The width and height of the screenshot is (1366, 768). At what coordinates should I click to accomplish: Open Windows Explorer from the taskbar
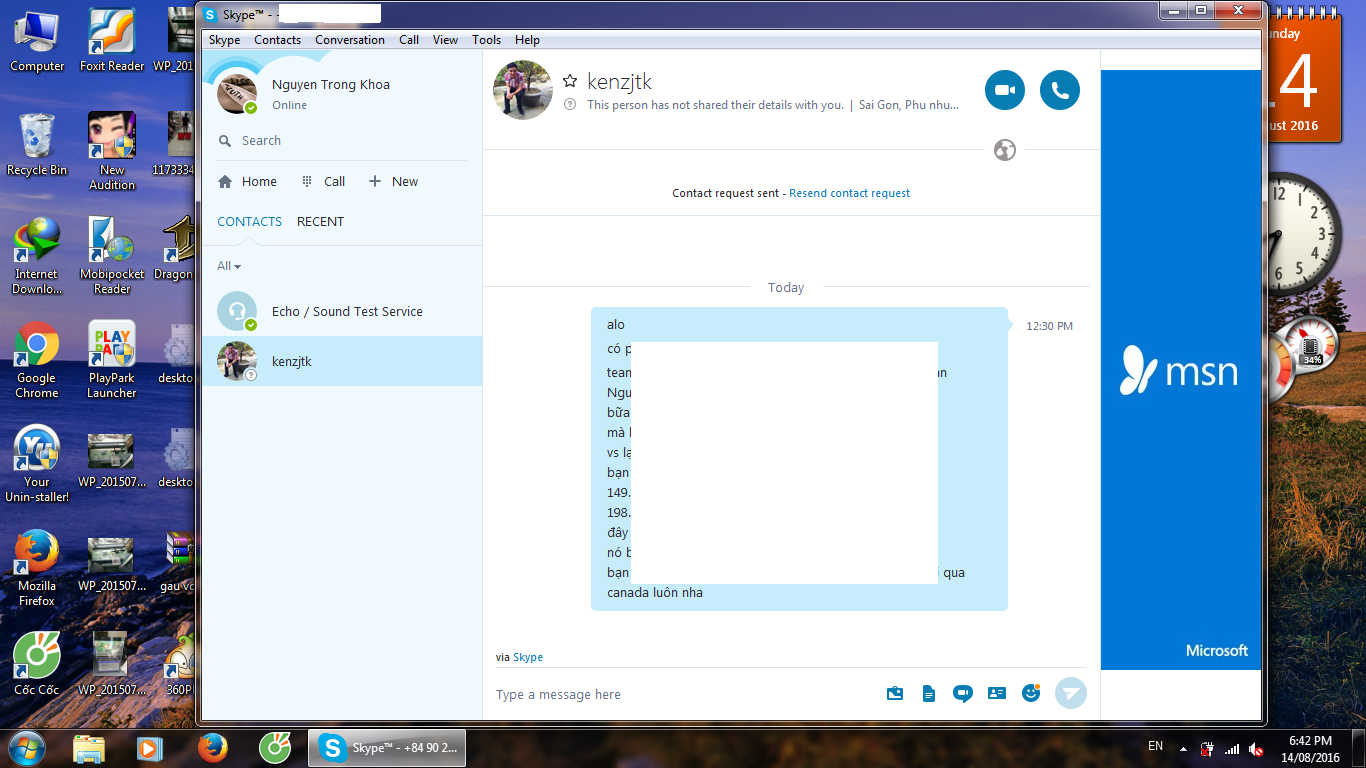point(89,748)
